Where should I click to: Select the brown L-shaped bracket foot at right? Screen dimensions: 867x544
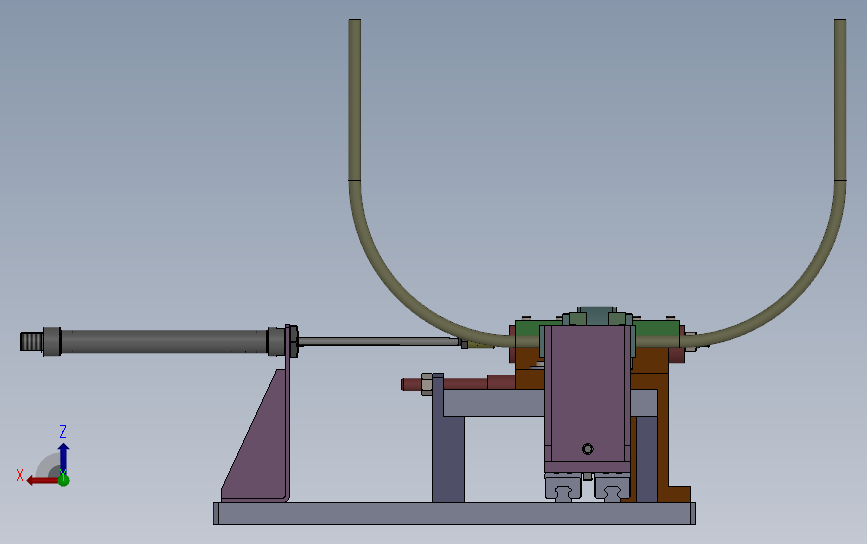(x=680, y=494)
